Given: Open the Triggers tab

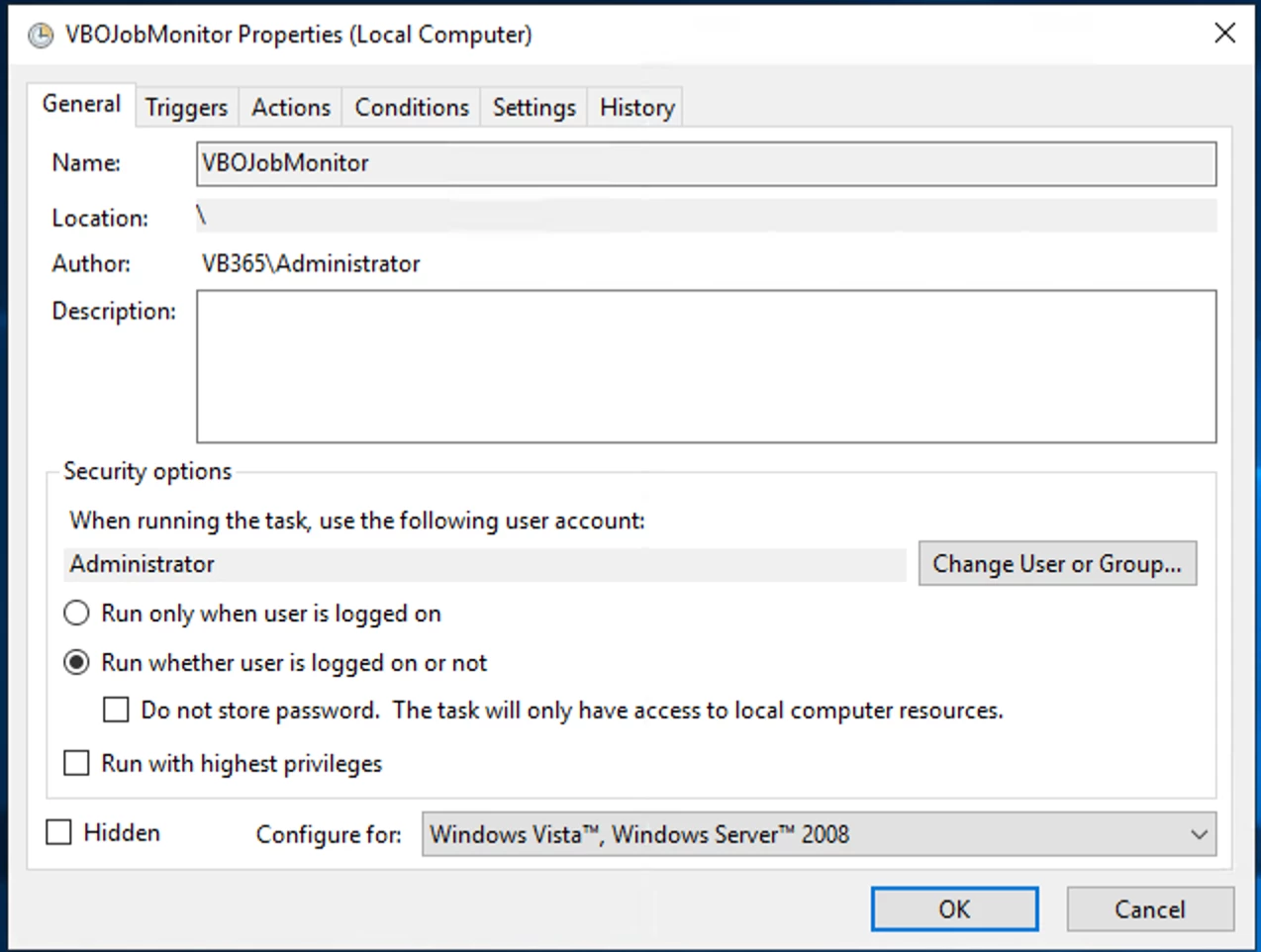Looking at the screenshot, I should (x=186, y=107).
